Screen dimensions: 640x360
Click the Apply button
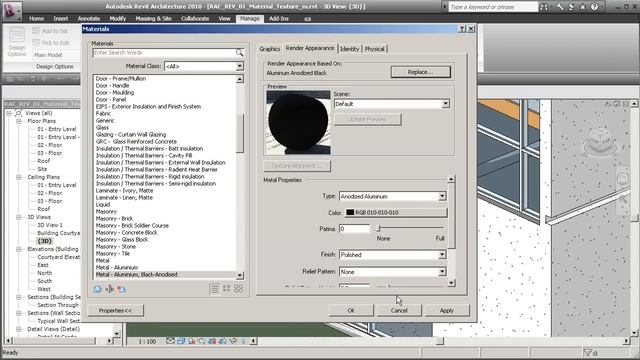(x=447, y=311)
